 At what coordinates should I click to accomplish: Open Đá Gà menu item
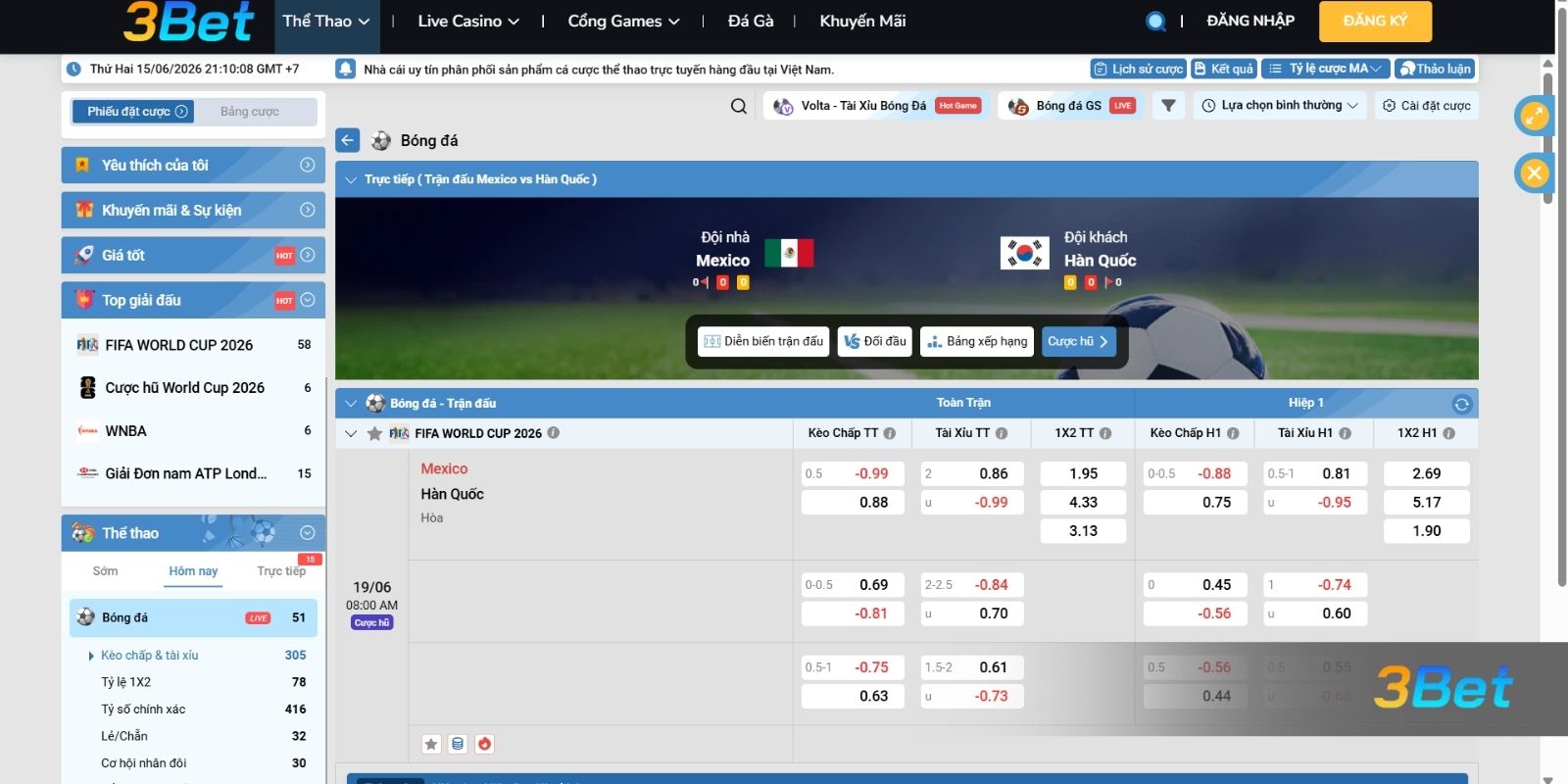coord(751,21)
